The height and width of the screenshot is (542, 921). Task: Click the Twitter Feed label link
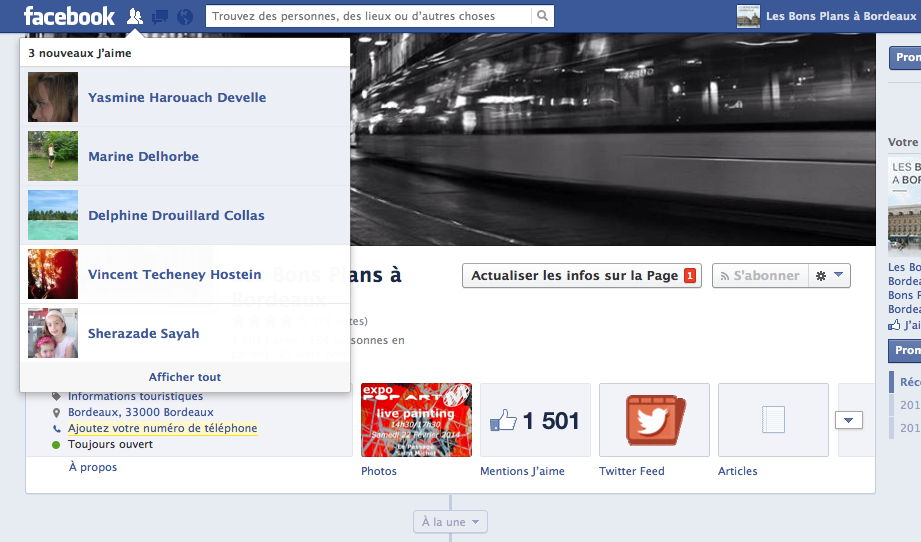631,471
